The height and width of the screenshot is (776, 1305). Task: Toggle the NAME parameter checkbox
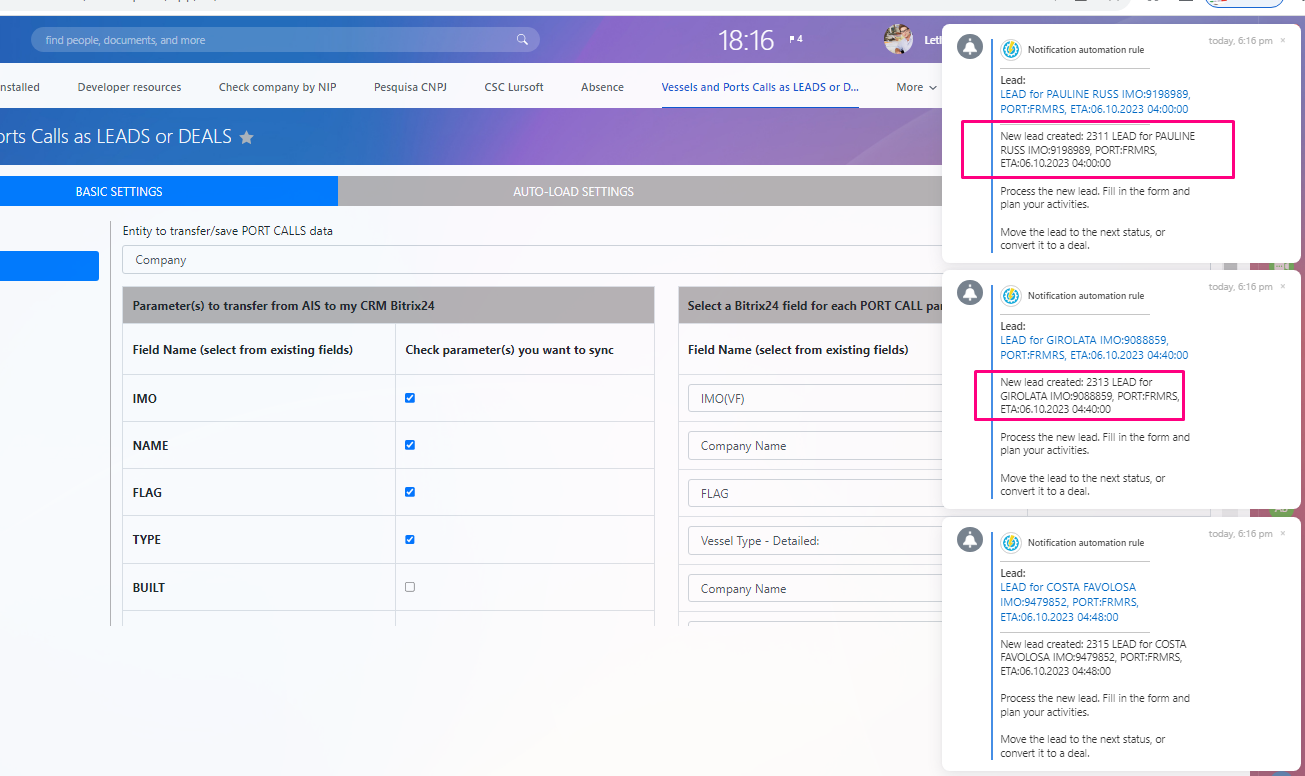(x=410, y=445)
